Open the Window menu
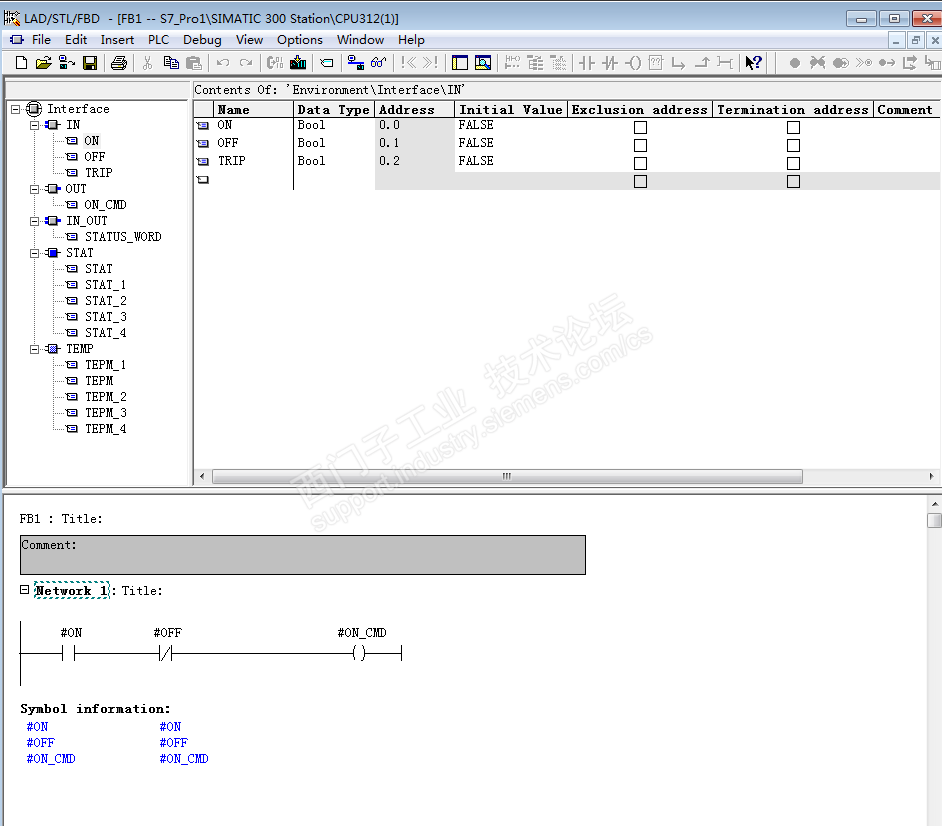The image size is (942, 826). click(360, 40)
